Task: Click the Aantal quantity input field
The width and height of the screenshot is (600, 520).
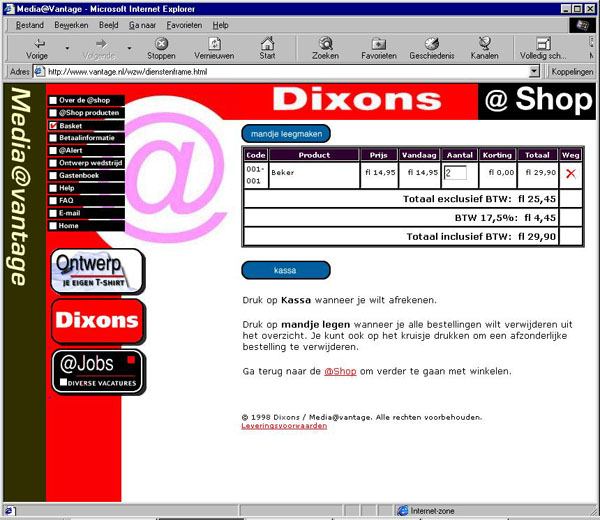Action: coord(455,173)
